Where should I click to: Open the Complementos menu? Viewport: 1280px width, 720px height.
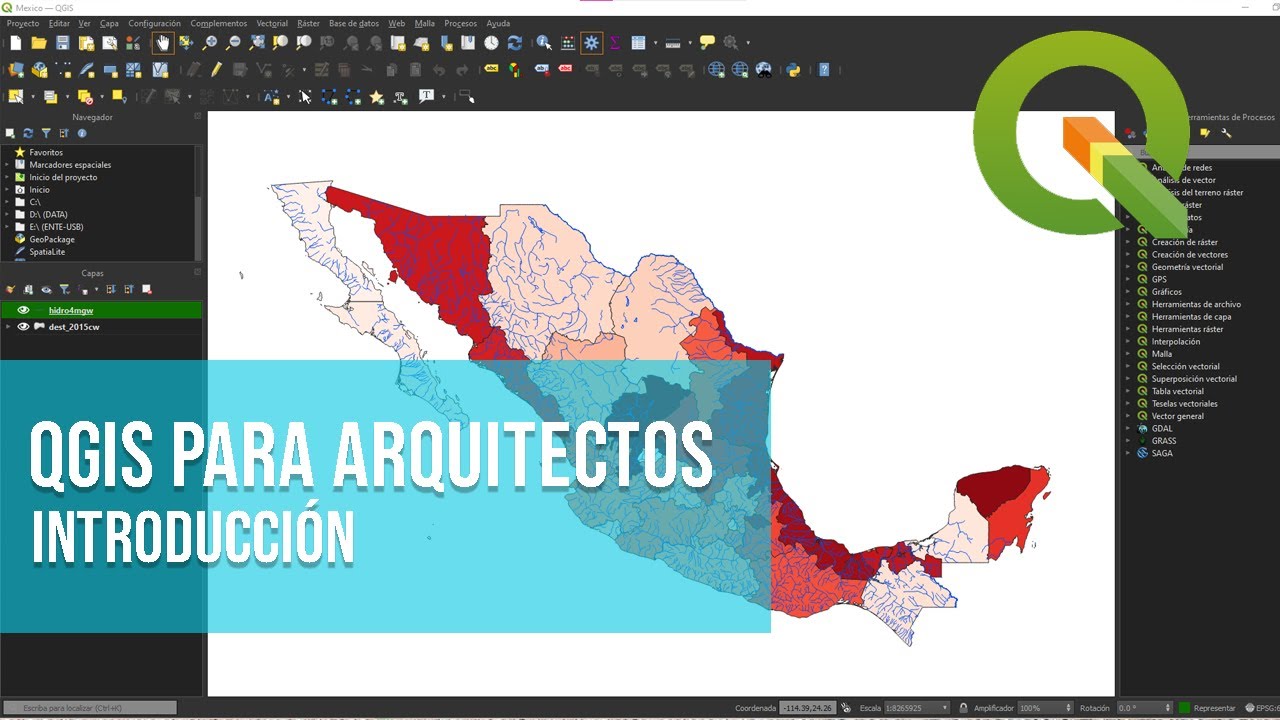pyautogui.click(x=218, y=23)
